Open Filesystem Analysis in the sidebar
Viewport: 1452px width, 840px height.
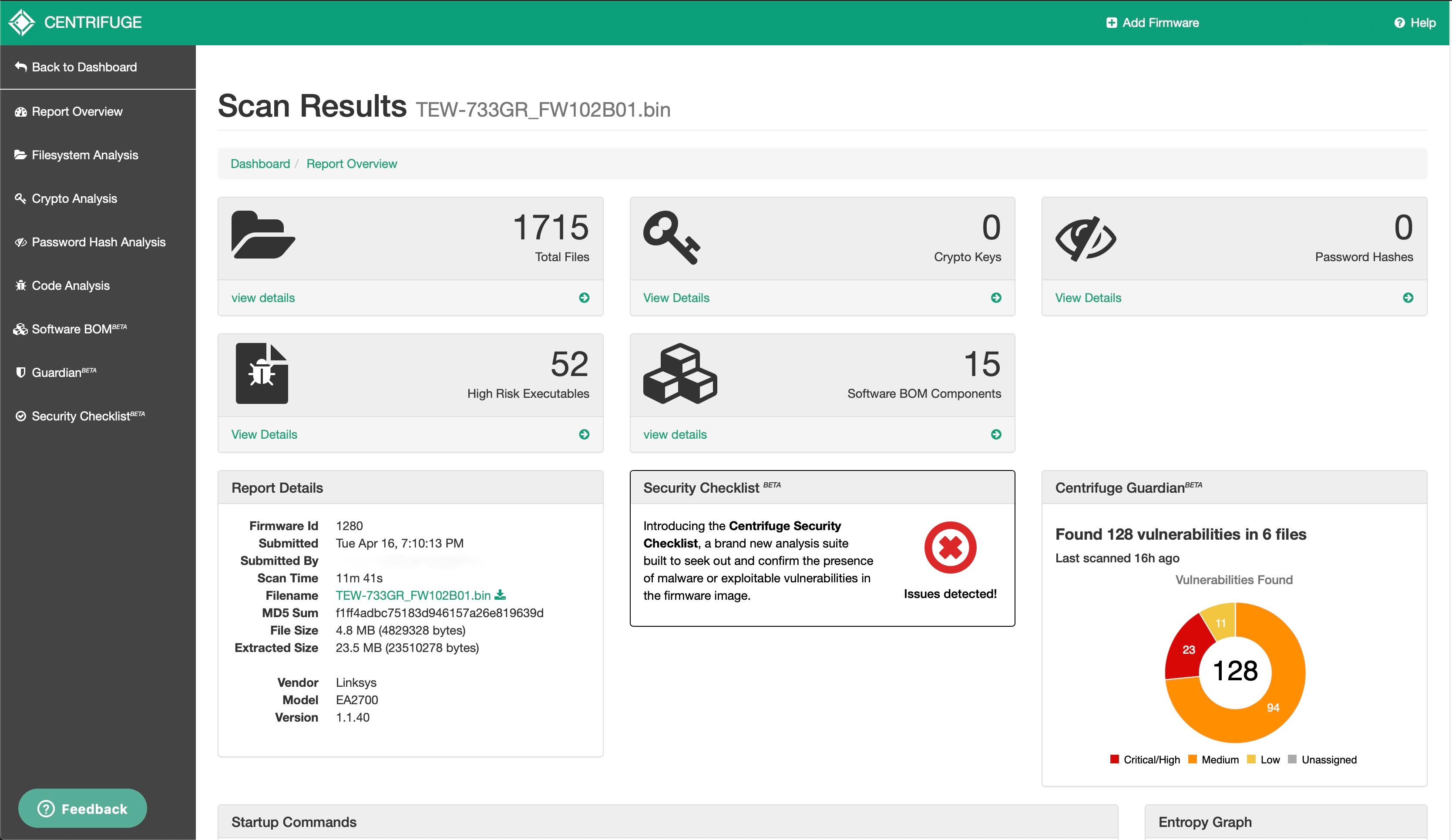pyautogui.click(x=85, y=155)
